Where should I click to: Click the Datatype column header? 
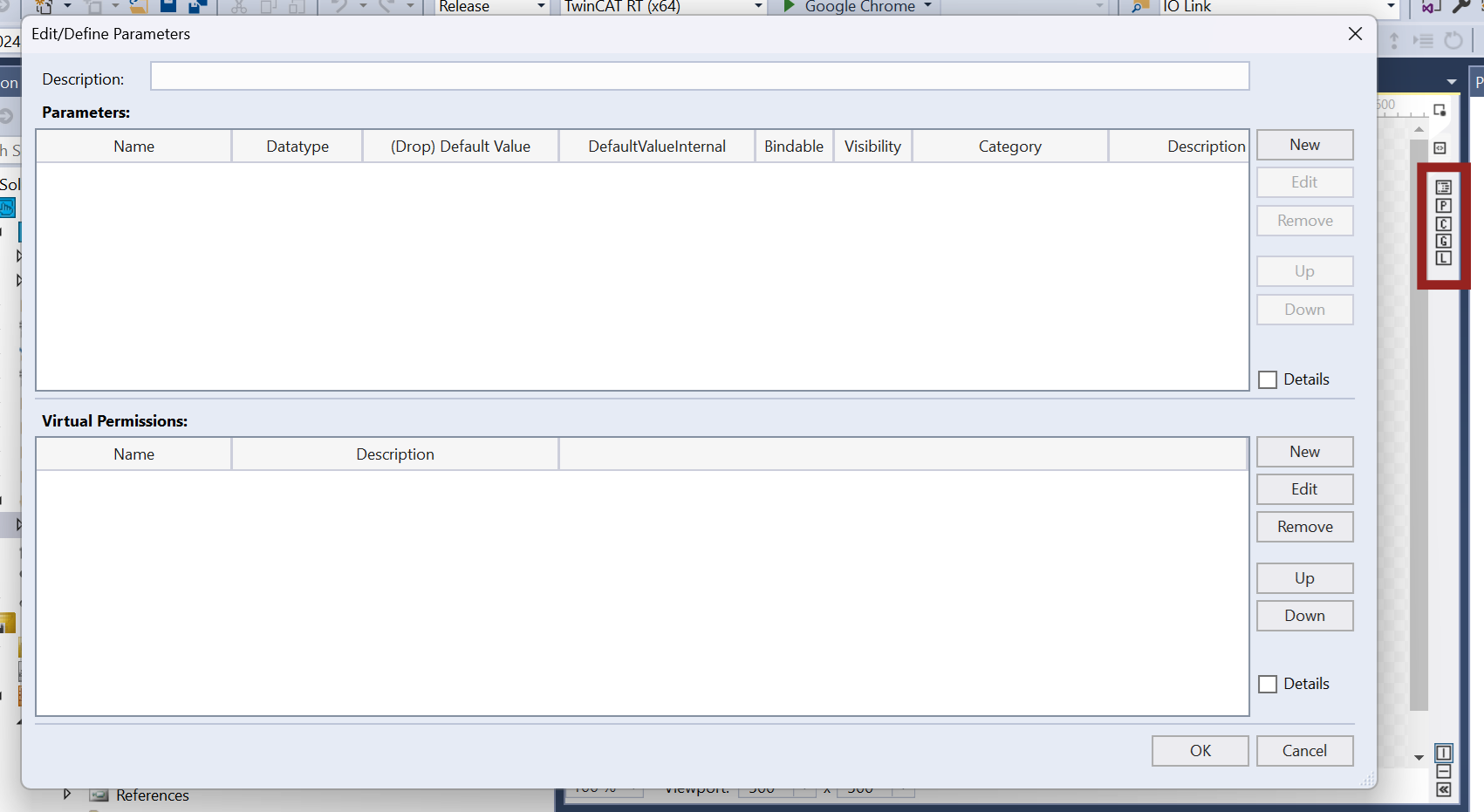pyautogui.click(x=297, y=147)
